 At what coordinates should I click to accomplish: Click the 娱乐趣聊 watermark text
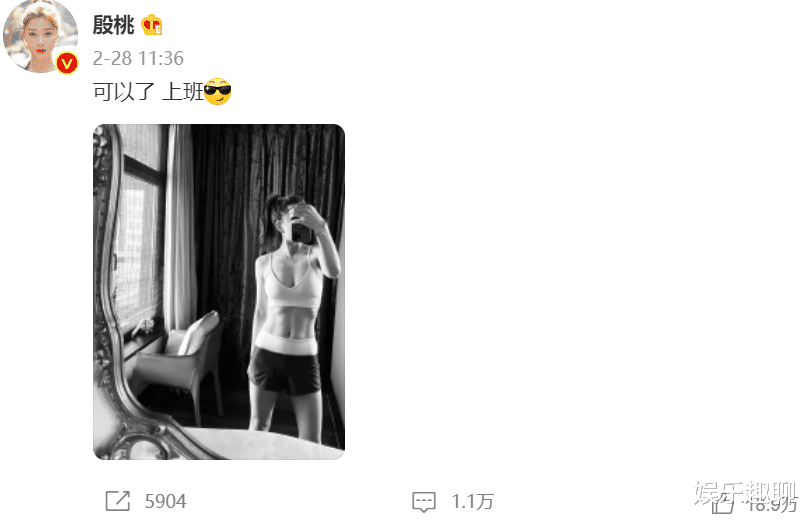pos(745,493)
